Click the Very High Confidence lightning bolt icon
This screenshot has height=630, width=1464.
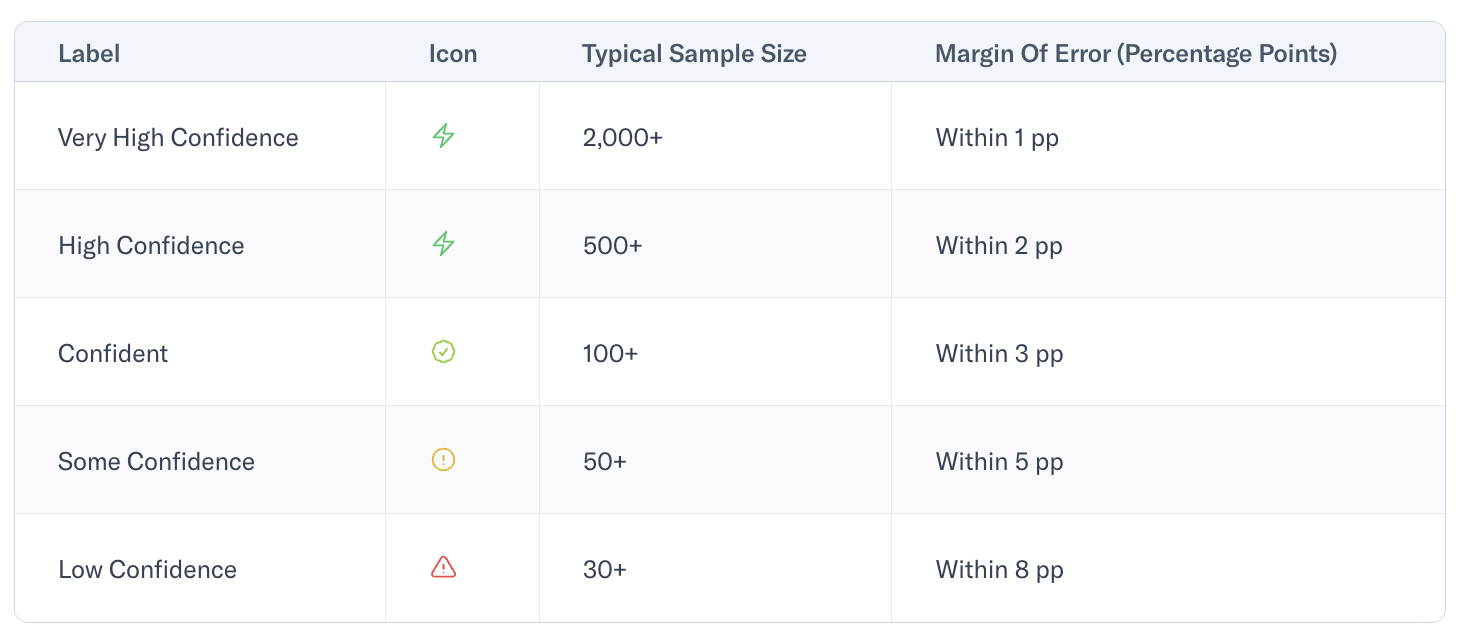pyautogui.click(x=443, y=136)
